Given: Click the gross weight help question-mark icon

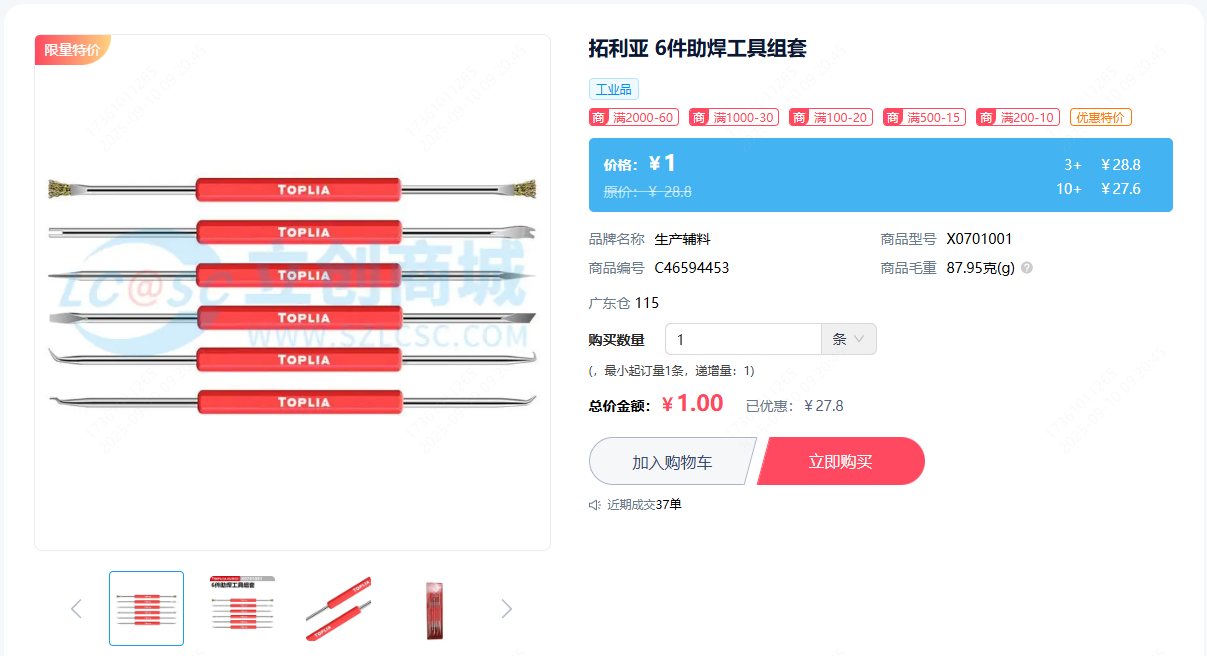Looking at the screenshot, I should [x=1027, y=268].
